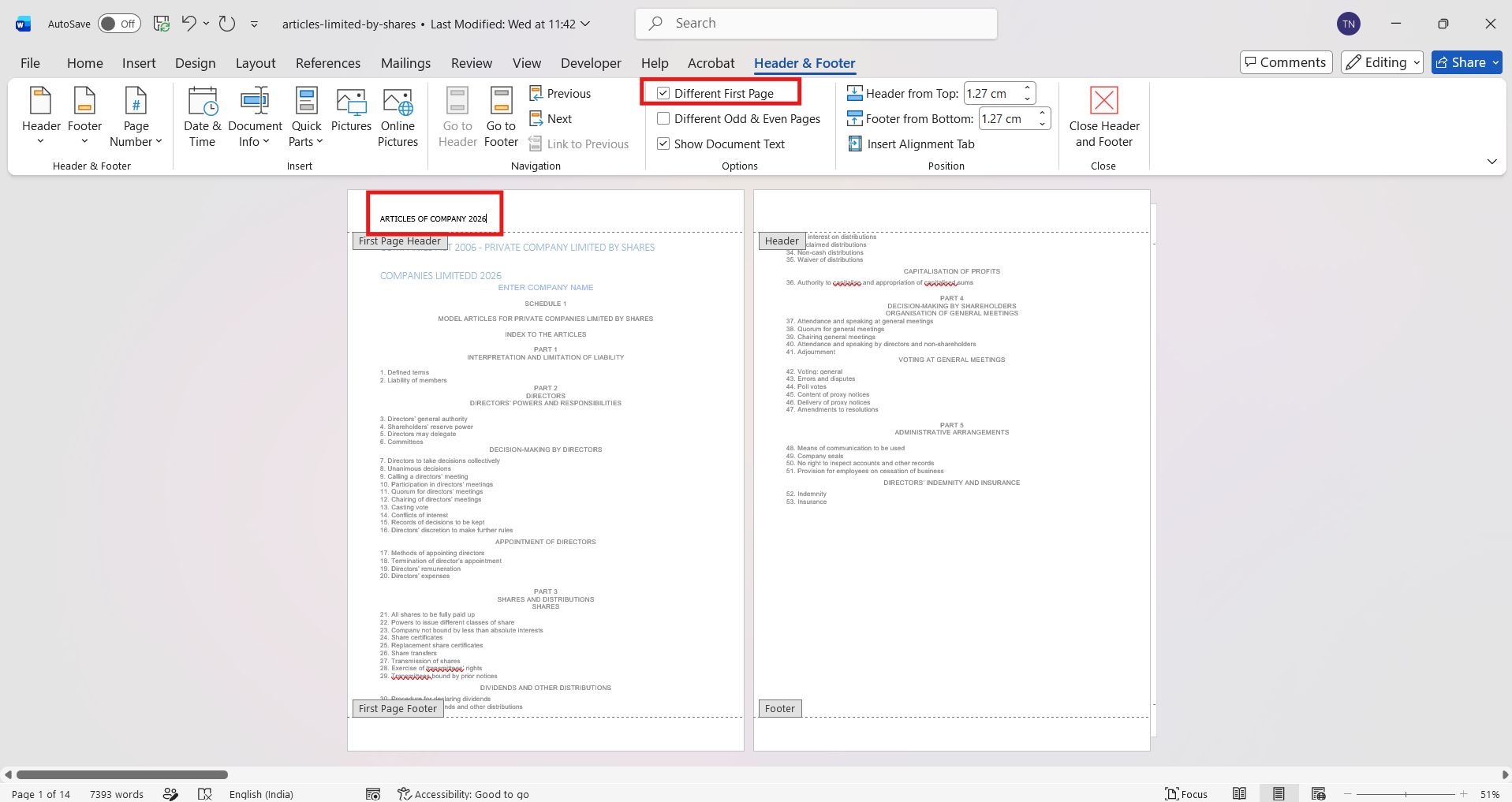
Task: Insert Alignment Tab
Action: (911, 144)
